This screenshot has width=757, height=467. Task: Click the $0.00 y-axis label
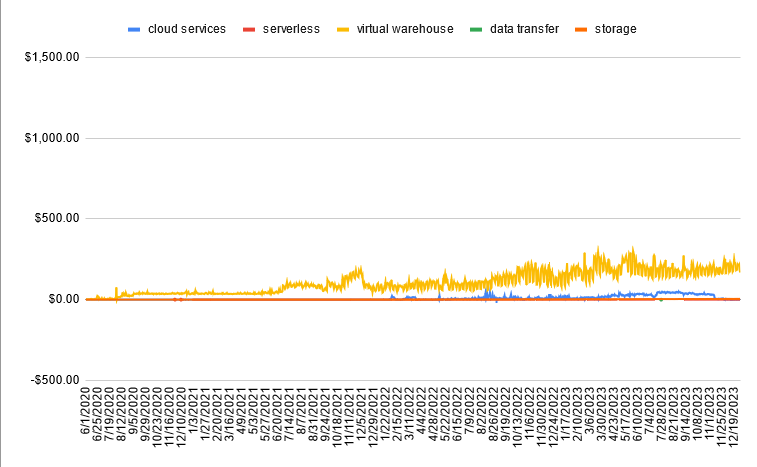tap(62, 299)
